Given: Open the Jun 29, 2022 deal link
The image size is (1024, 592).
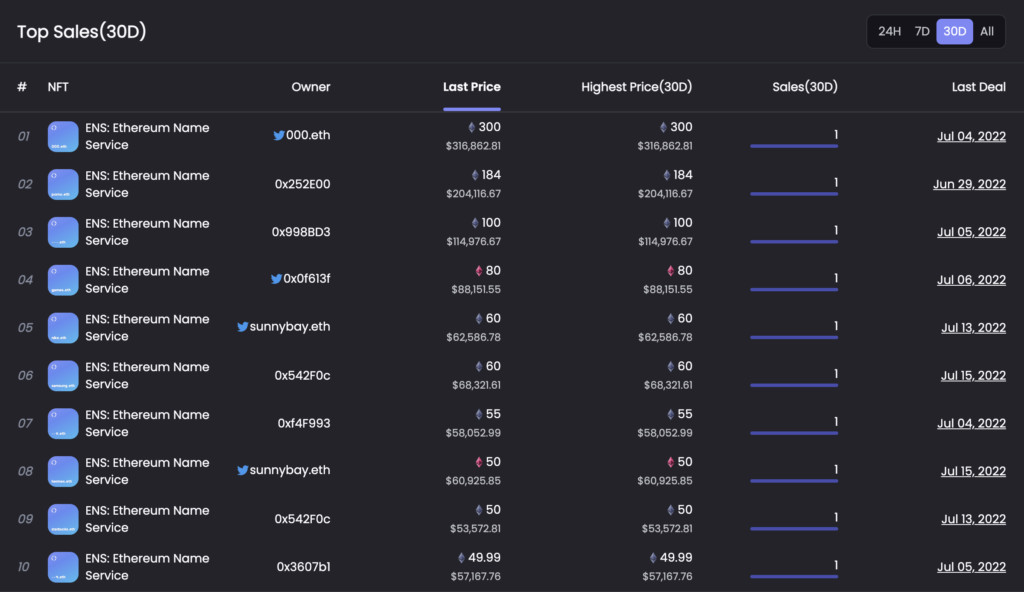Looking at the screenshot, I should [969, 184].
